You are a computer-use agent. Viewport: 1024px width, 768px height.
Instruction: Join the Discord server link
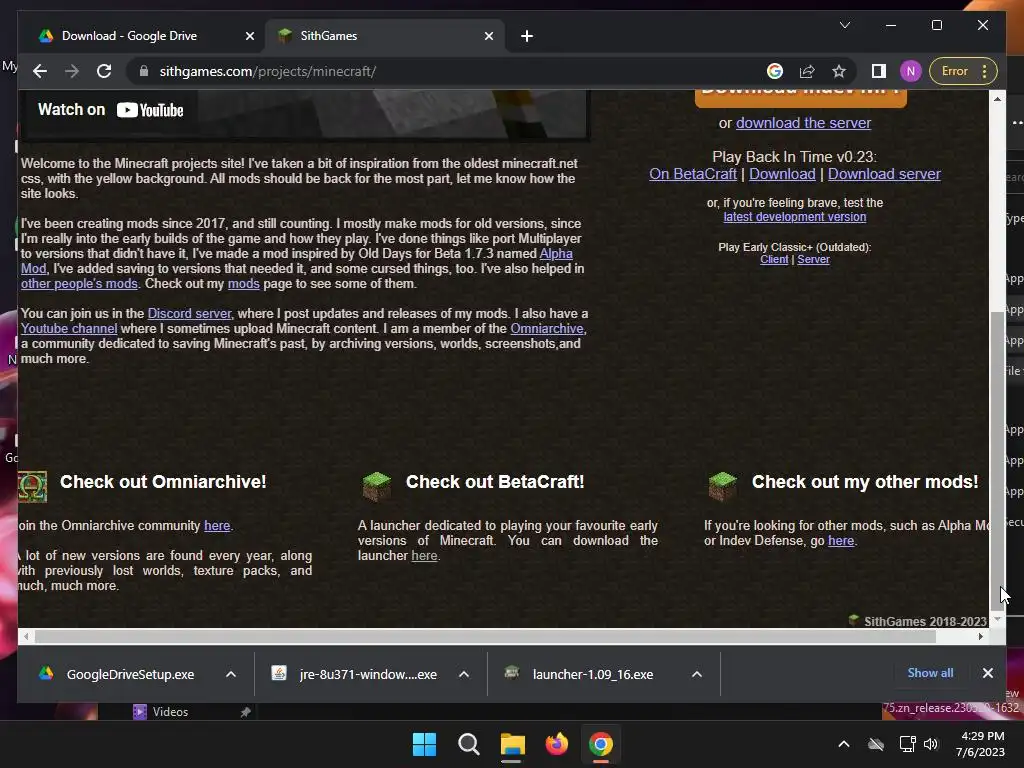tap(189, 313)
